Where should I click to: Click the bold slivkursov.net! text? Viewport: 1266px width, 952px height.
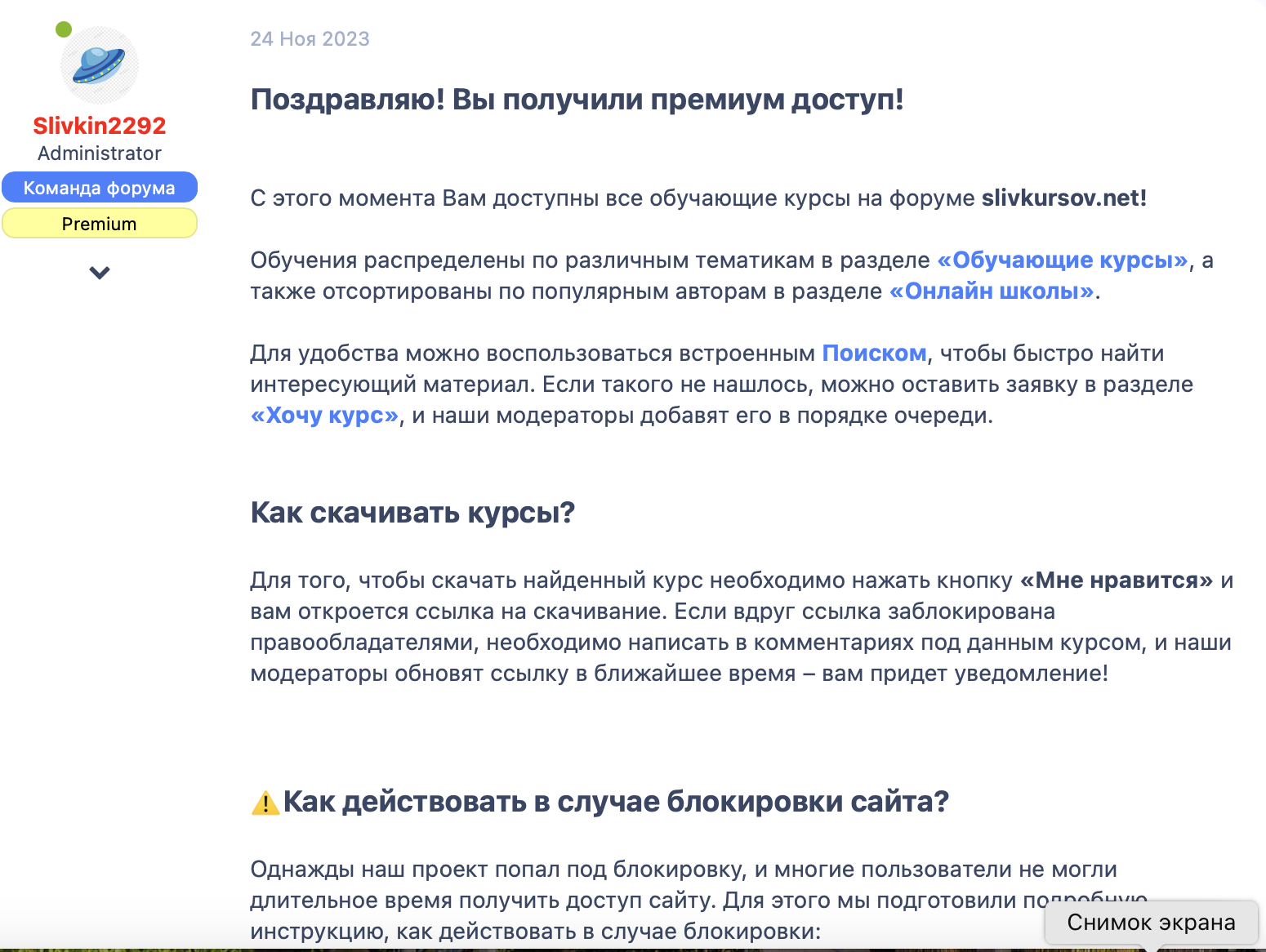tap(1063, 198)
